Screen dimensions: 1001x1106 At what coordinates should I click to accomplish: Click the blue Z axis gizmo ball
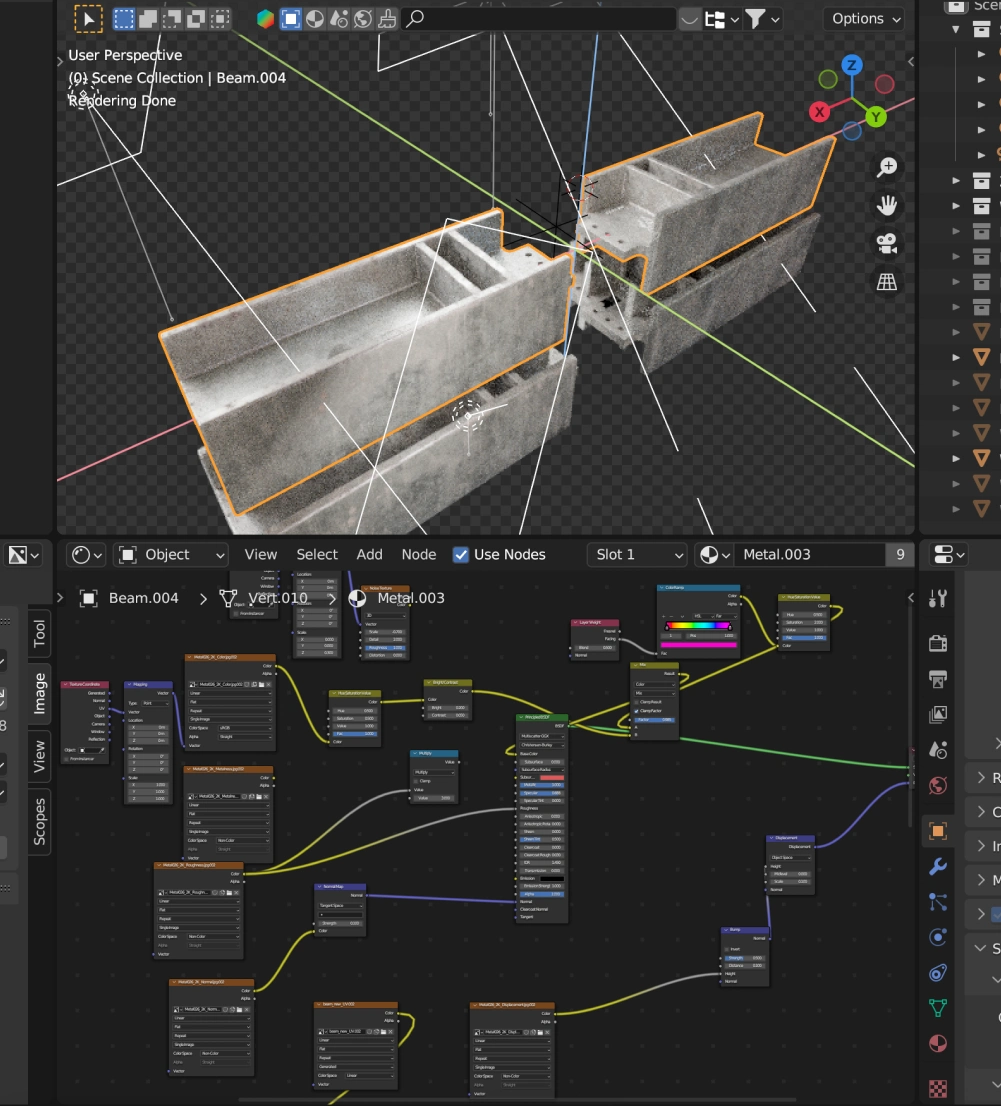(852, 66)
